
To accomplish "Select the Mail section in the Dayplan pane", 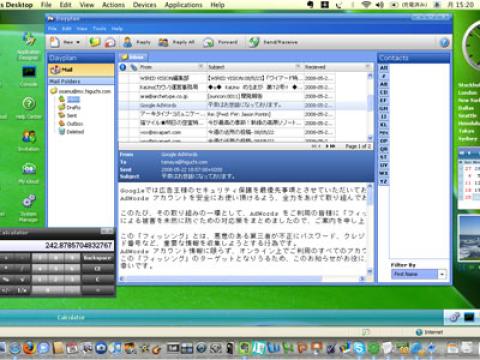I will coord(81,70).
